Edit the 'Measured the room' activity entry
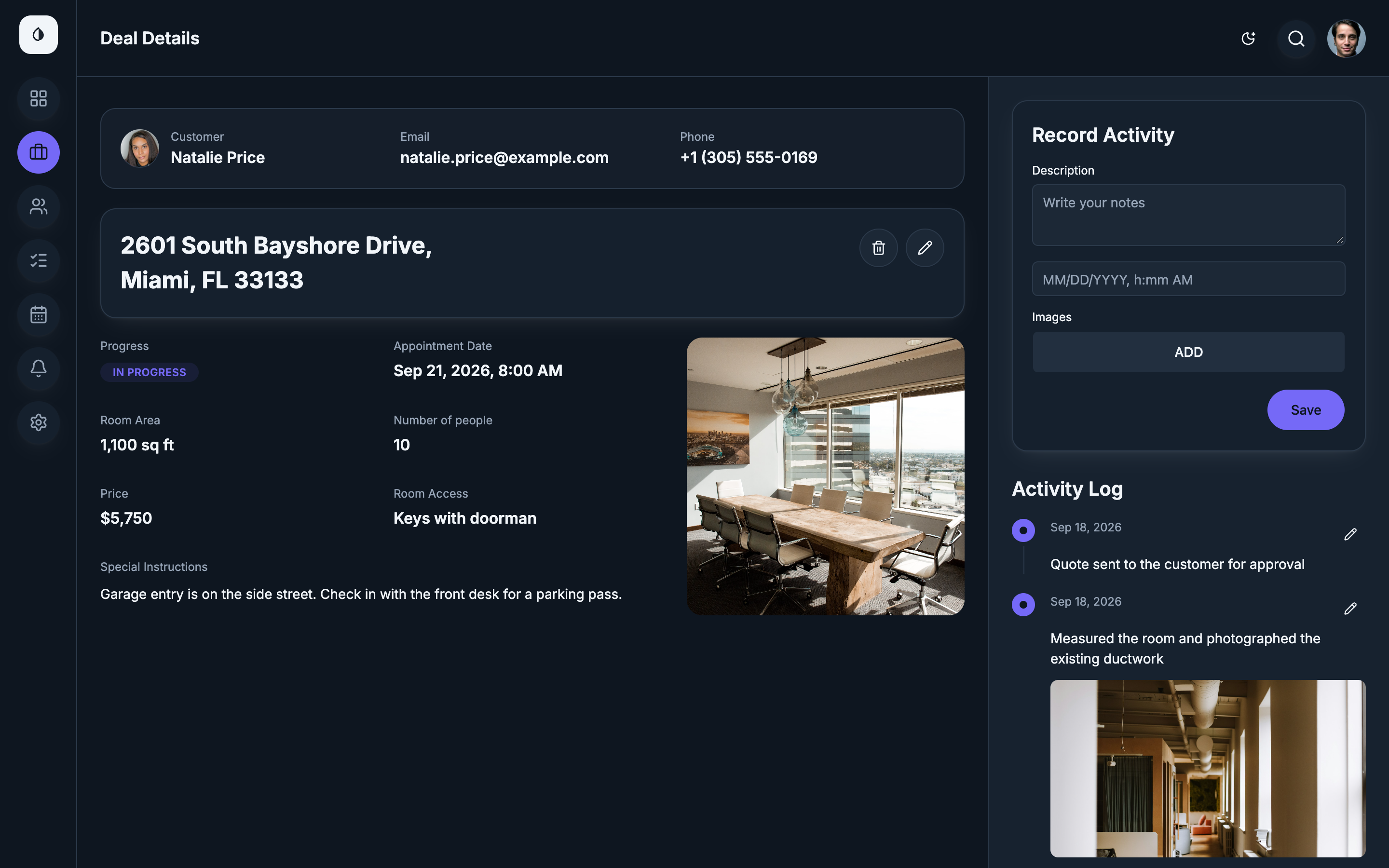1389x868 pixels. point(1350,609)
